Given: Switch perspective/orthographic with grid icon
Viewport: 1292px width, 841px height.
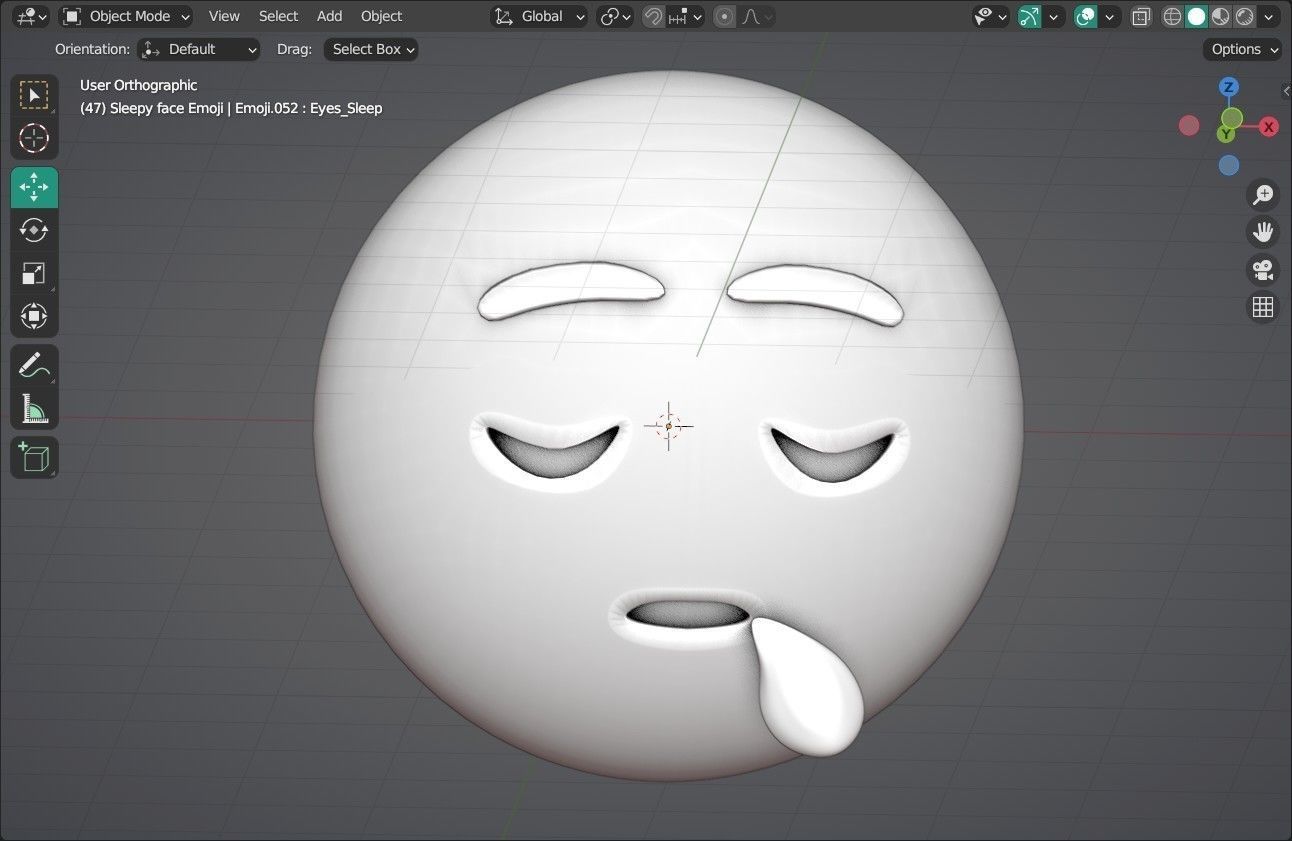Looking at the screenshot, I should coord(1263,307).
